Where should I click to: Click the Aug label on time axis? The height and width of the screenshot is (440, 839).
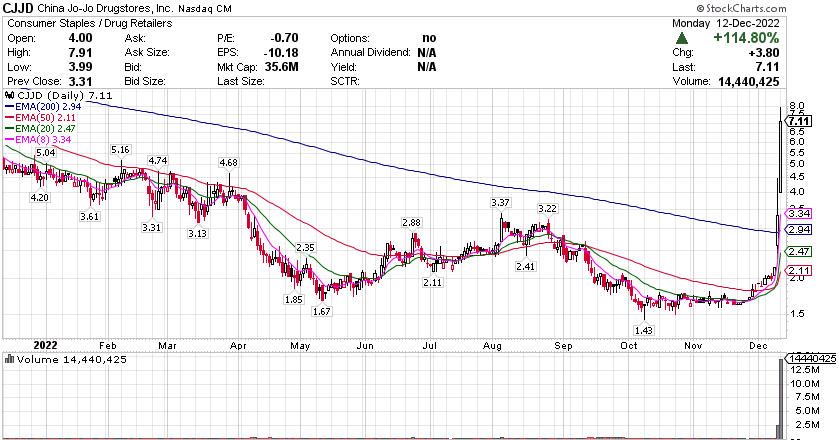pos(492,346)
